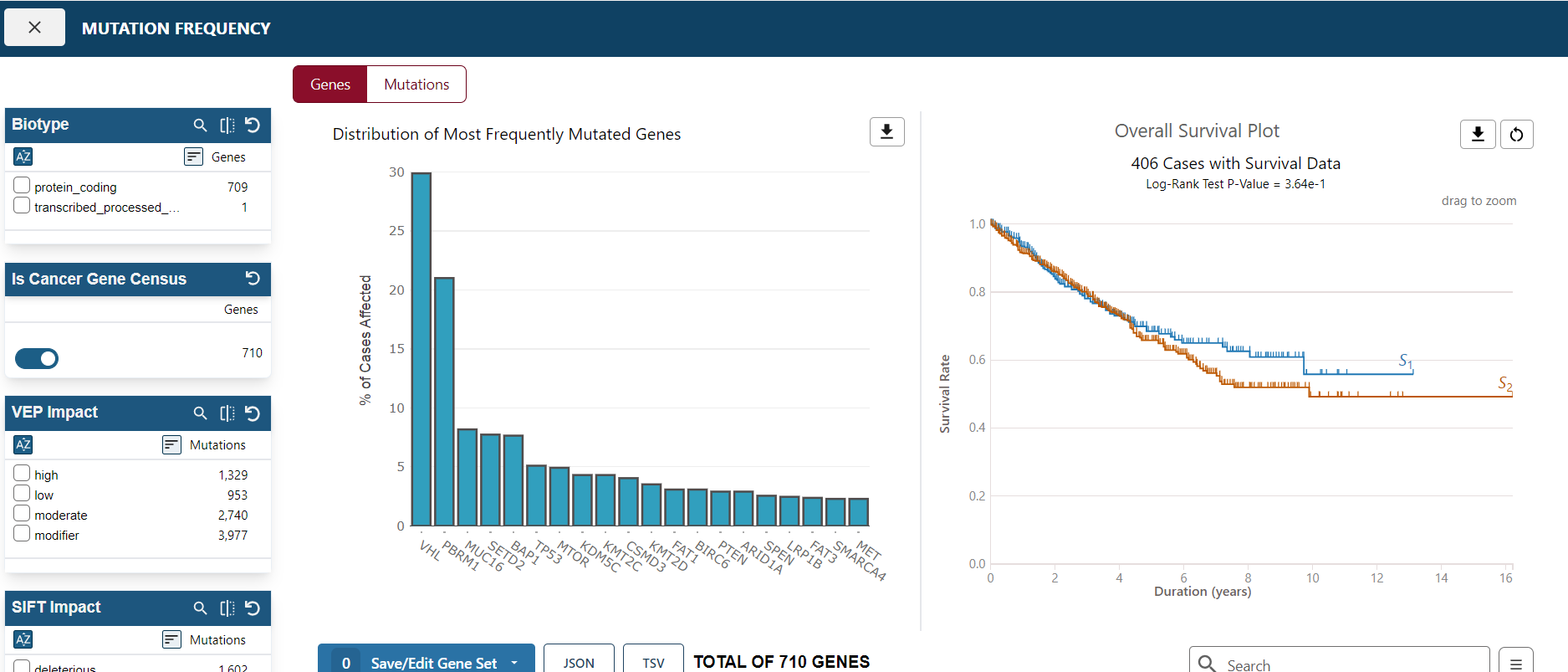Enable the high VEP impact checkbox
Screen dimensions: 1568x672
23,474
